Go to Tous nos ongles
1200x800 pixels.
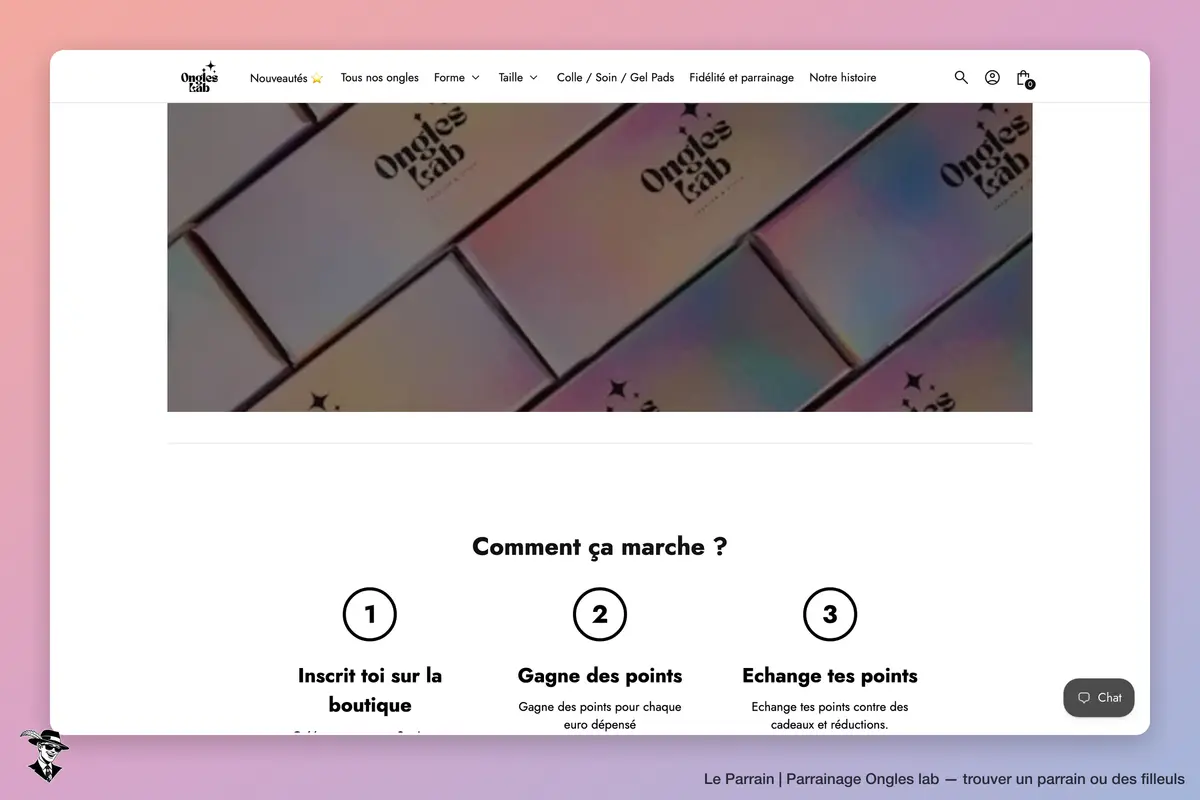[x=380, y=78]
